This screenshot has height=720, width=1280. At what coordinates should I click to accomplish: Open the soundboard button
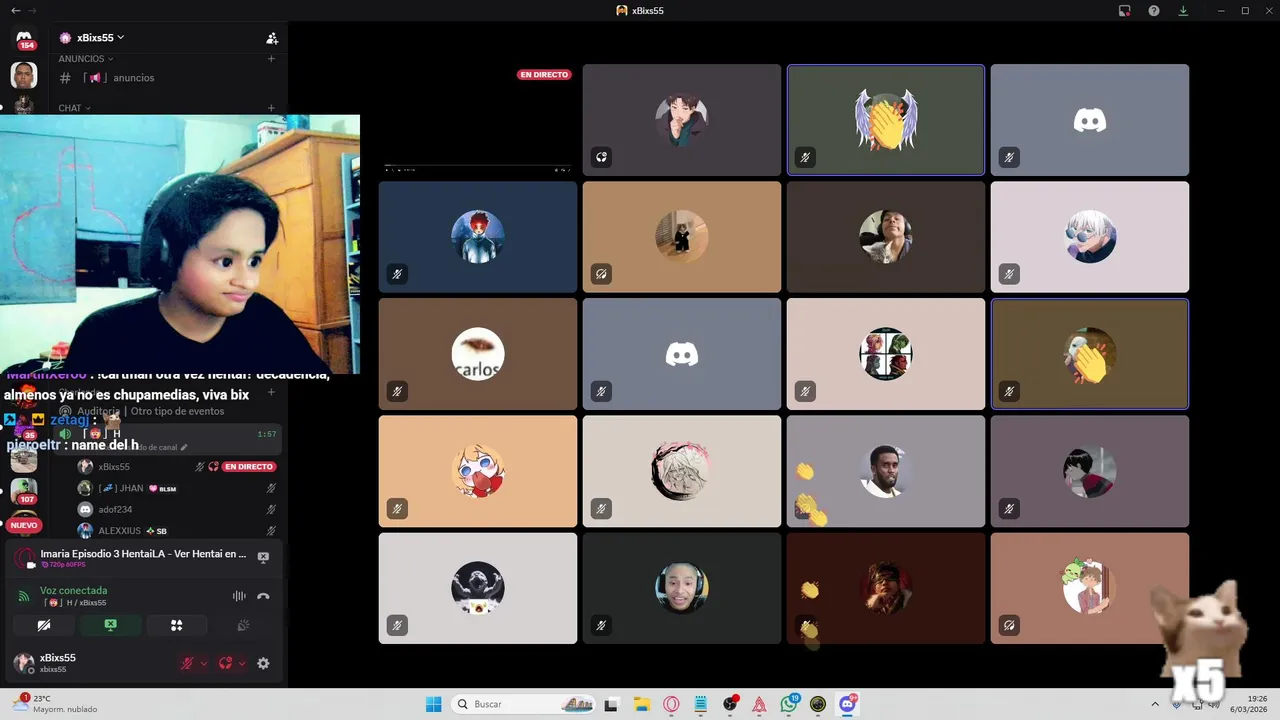(x=242, y=625)
